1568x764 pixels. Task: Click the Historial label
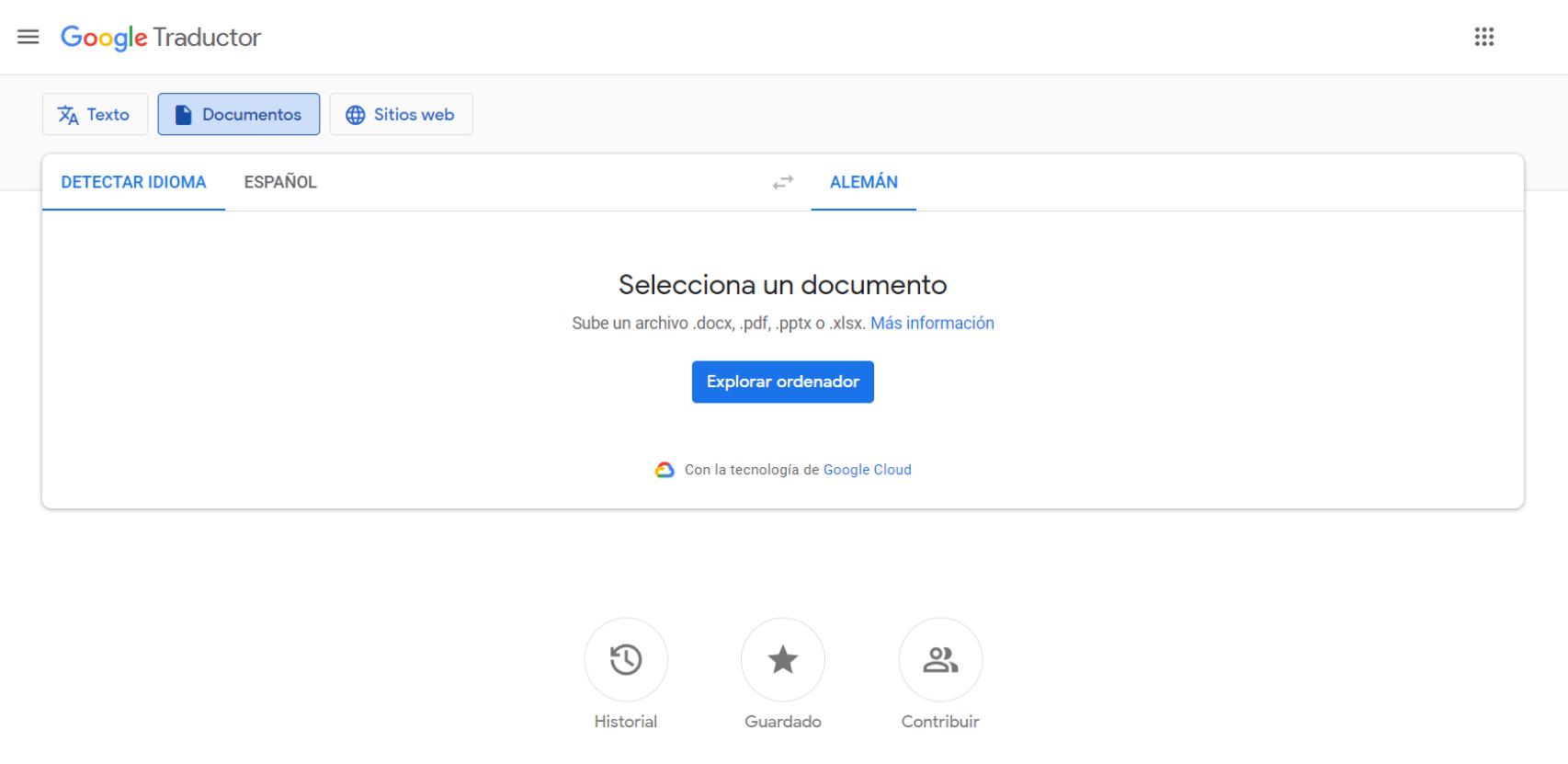point(626,722)
